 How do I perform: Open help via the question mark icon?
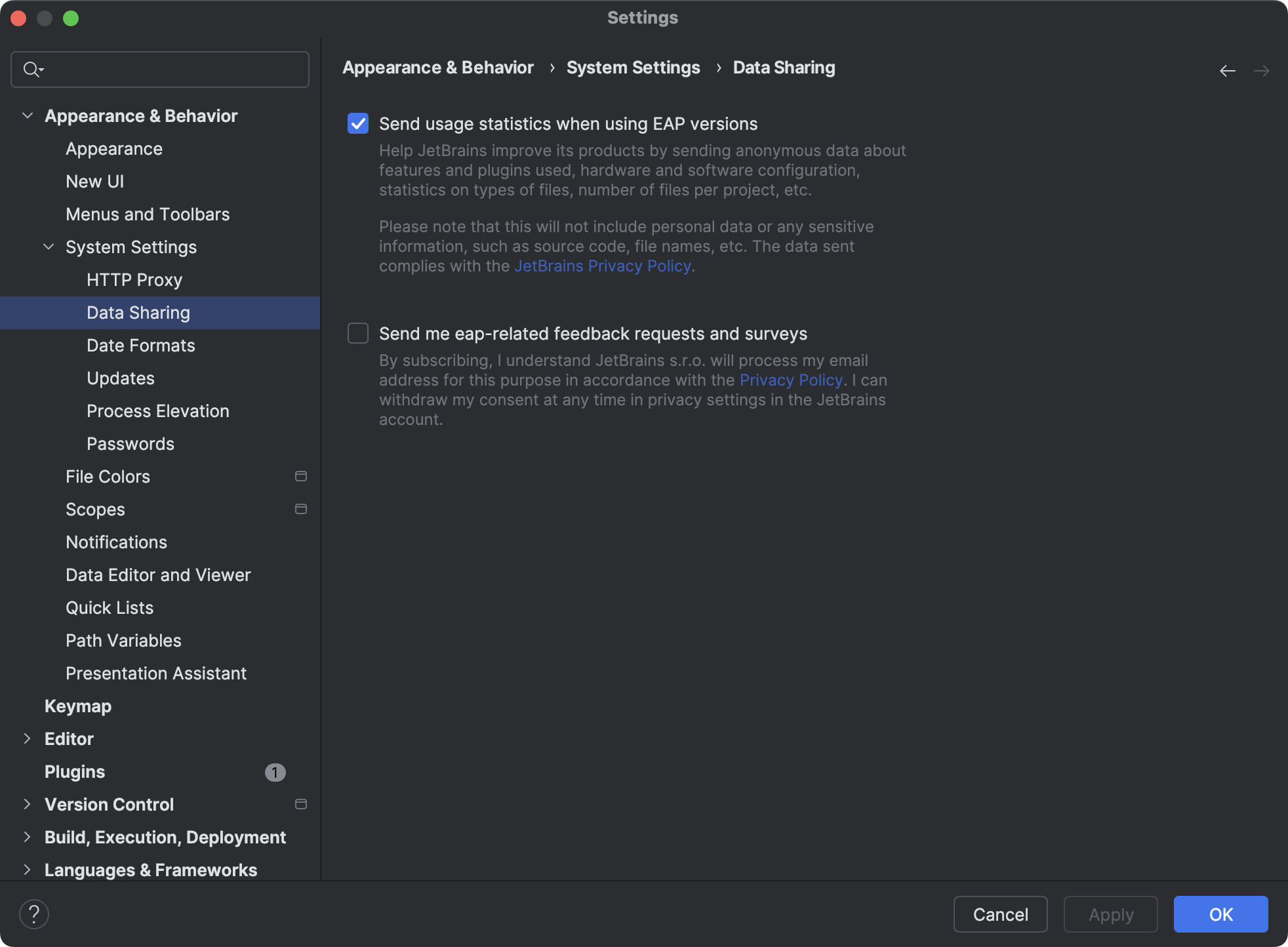(x=33, y=913)
